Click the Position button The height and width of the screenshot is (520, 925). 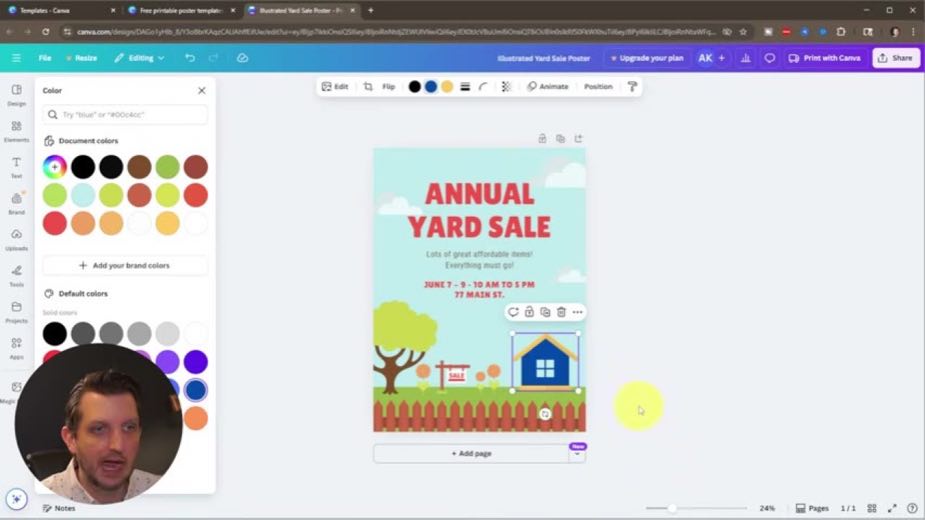(x=598, y=87)
